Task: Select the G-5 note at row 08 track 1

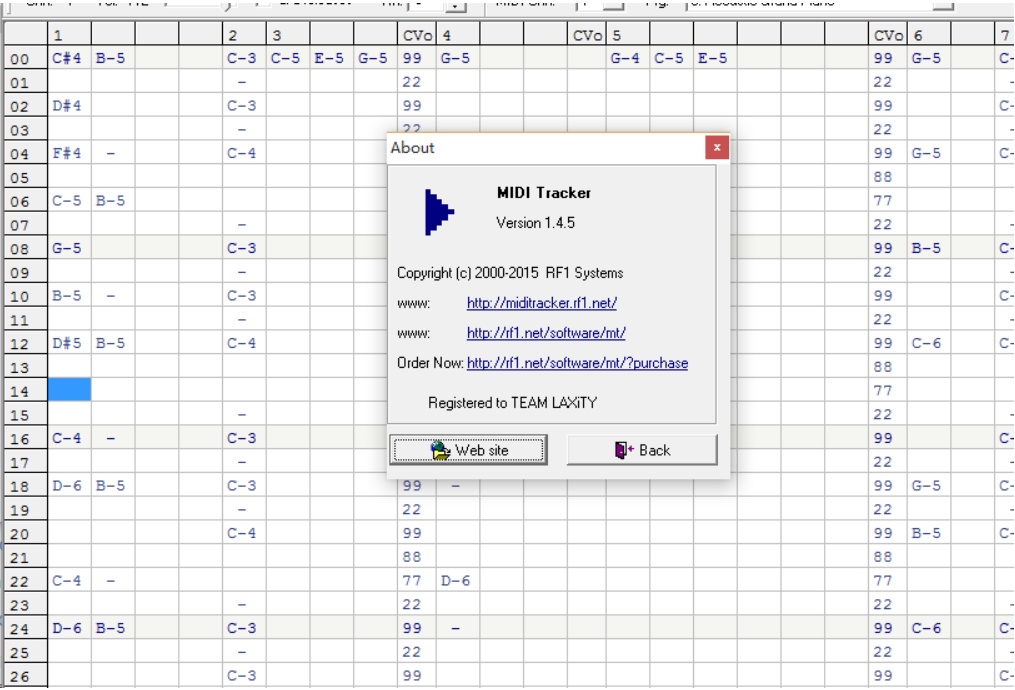Action: click(66, 247)
